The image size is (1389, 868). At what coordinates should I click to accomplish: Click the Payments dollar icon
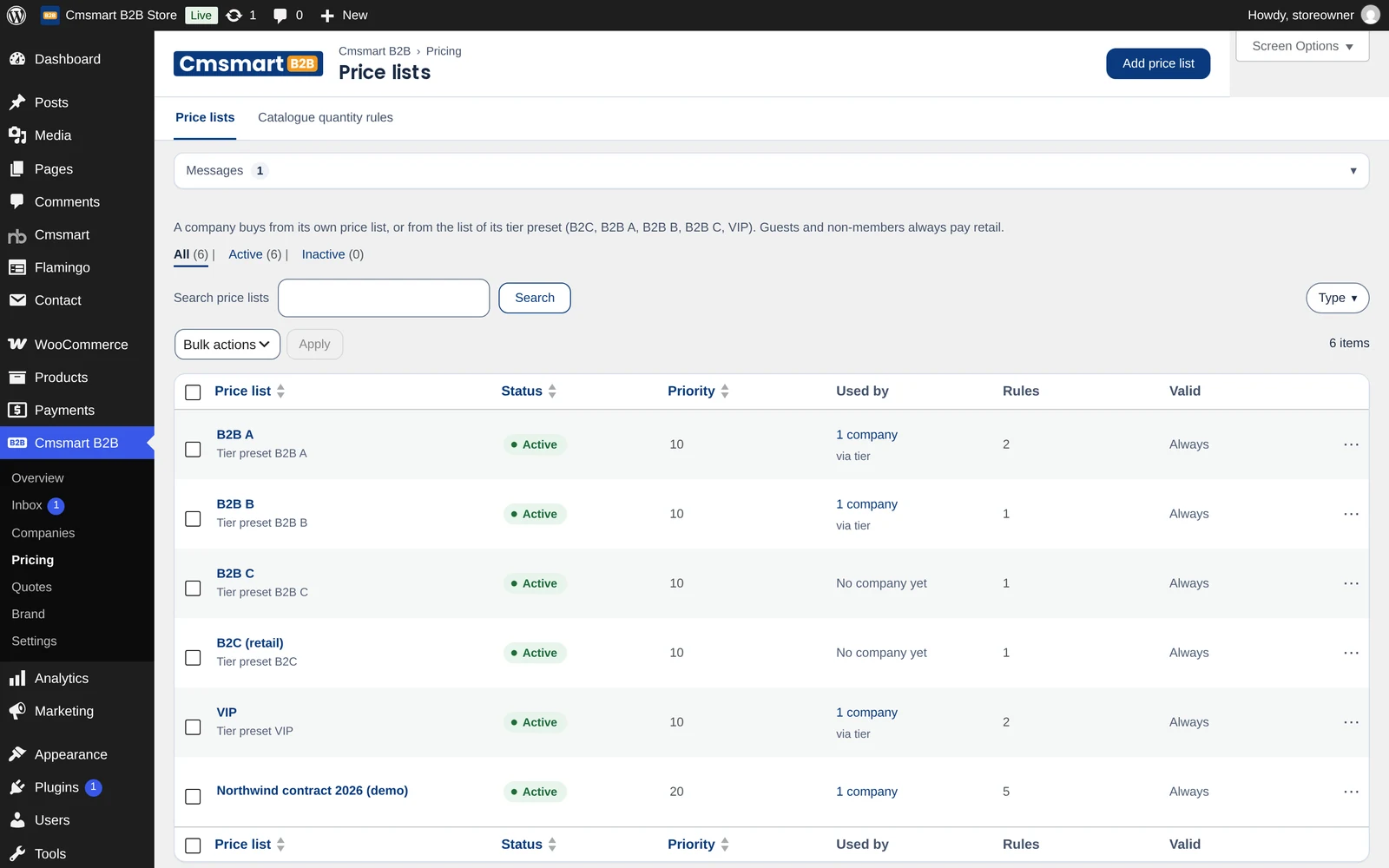pyautogui.click(x=17, y=411)
